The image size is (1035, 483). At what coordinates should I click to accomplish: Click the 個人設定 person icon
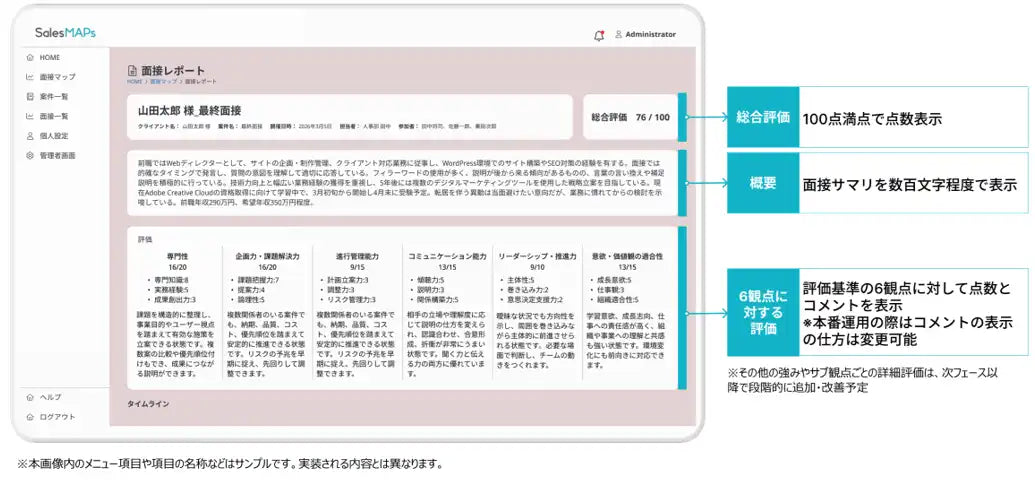pos(30,136)
